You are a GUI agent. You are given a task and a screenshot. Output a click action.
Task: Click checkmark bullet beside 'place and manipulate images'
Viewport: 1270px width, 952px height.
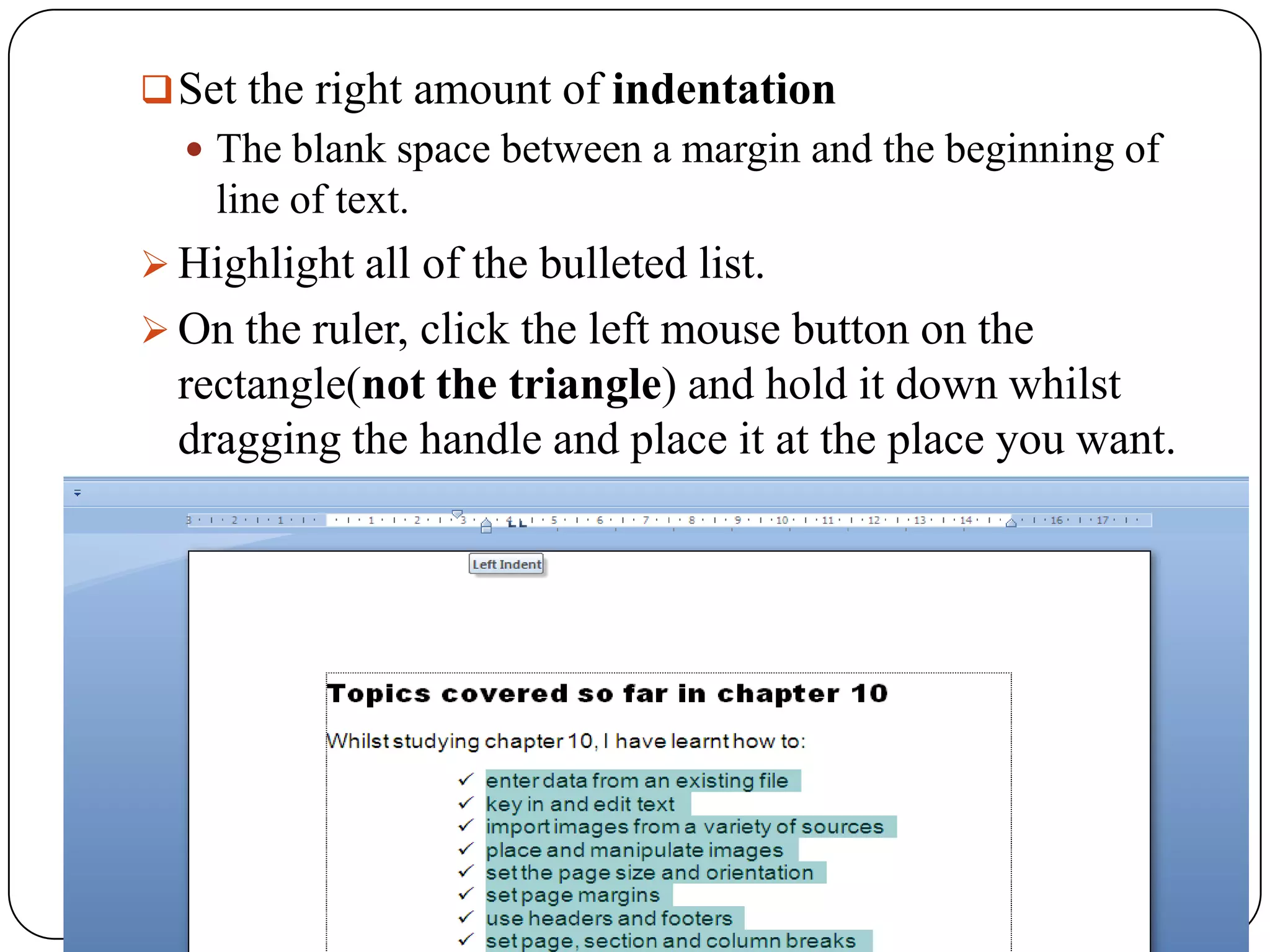click(x=466, y=848)
